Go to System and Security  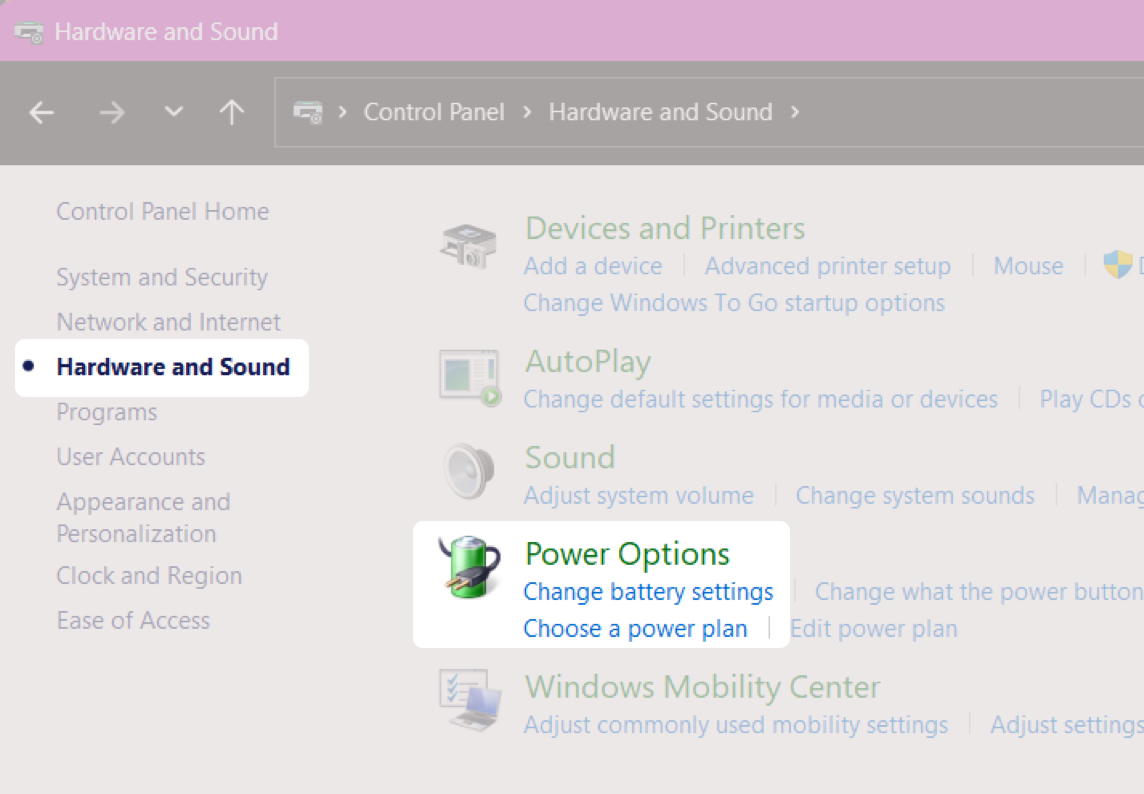(x=162, y=277)
